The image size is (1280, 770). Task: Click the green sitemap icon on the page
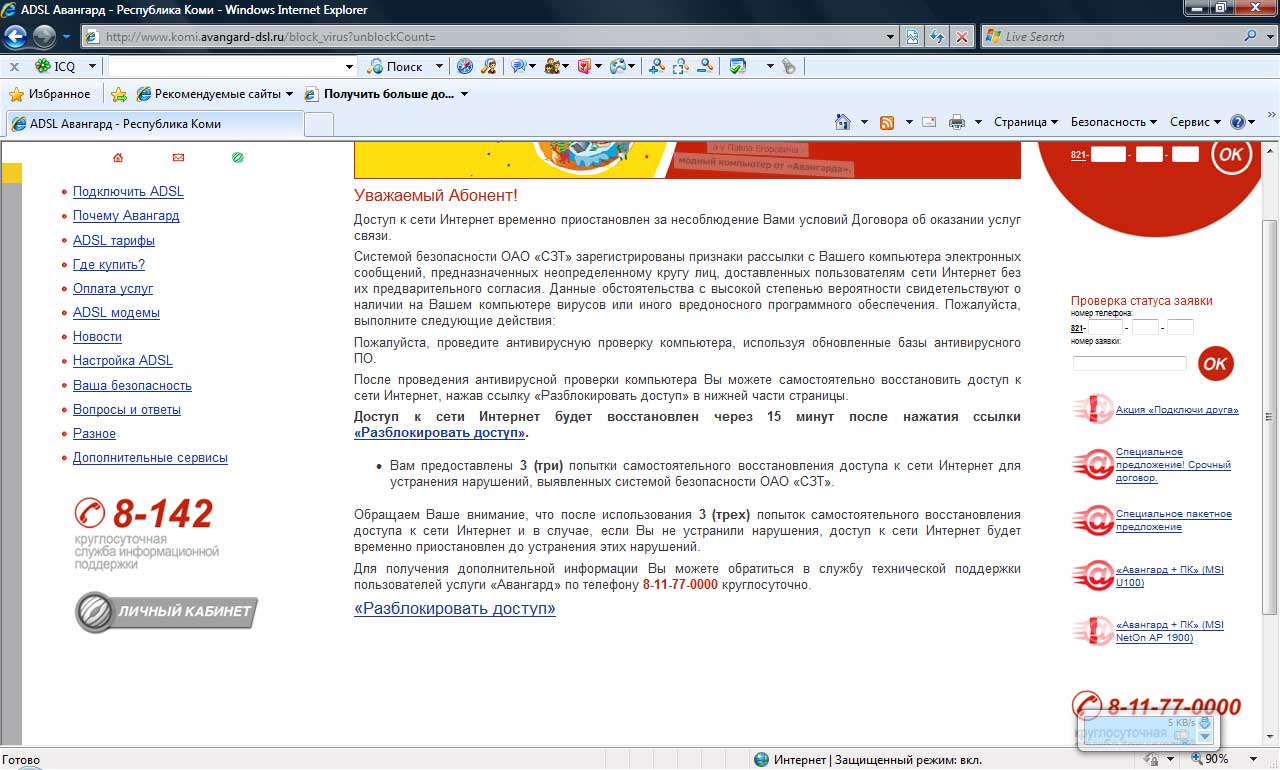point(237,158)
